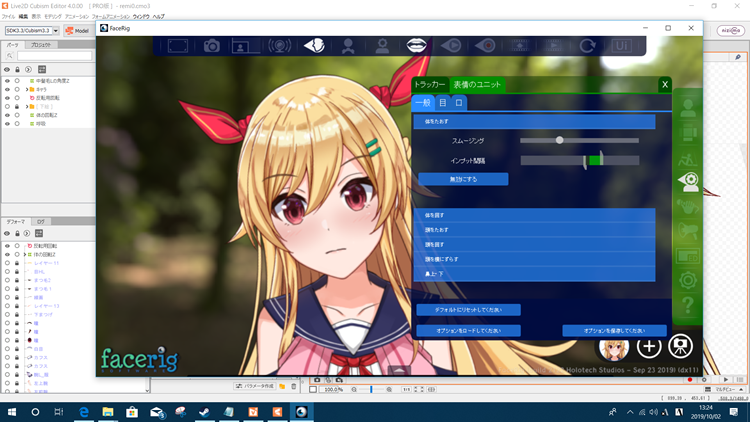Open the ヘルプ menu in Cubism Editor
Image resolution: width=750 pixels, height=422 pixels.
tap(158, 16)
